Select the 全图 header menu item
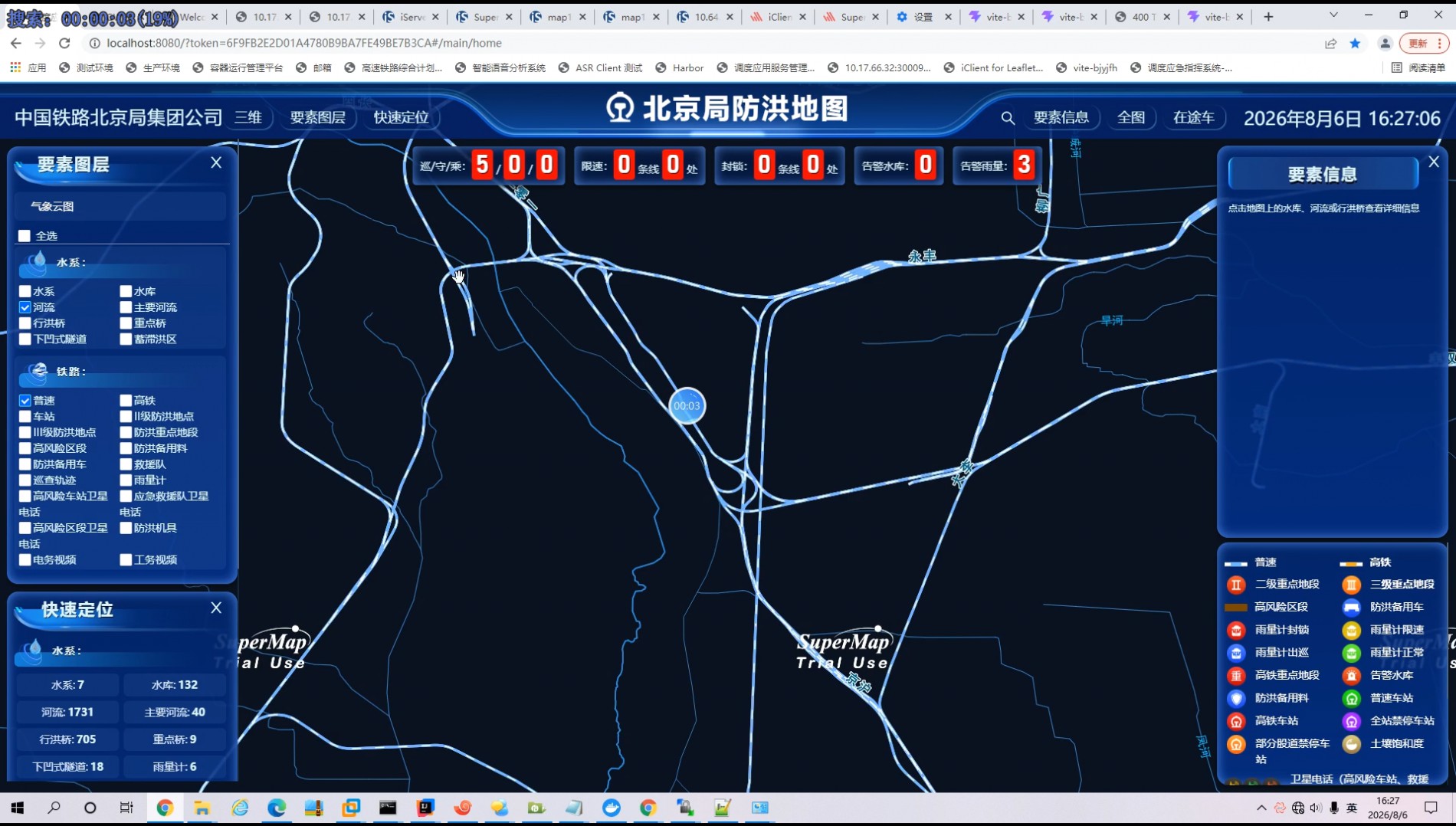This screenshot has width=1456, height=826. [x=1131, y=117]
